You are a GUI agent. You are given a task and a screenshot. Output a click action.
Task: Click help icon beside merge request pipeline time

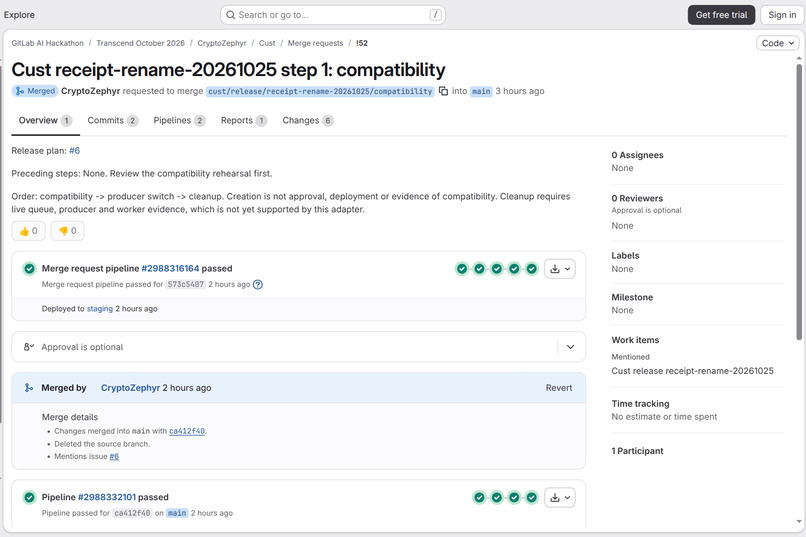pyautogui.click(x=258, y=285)
